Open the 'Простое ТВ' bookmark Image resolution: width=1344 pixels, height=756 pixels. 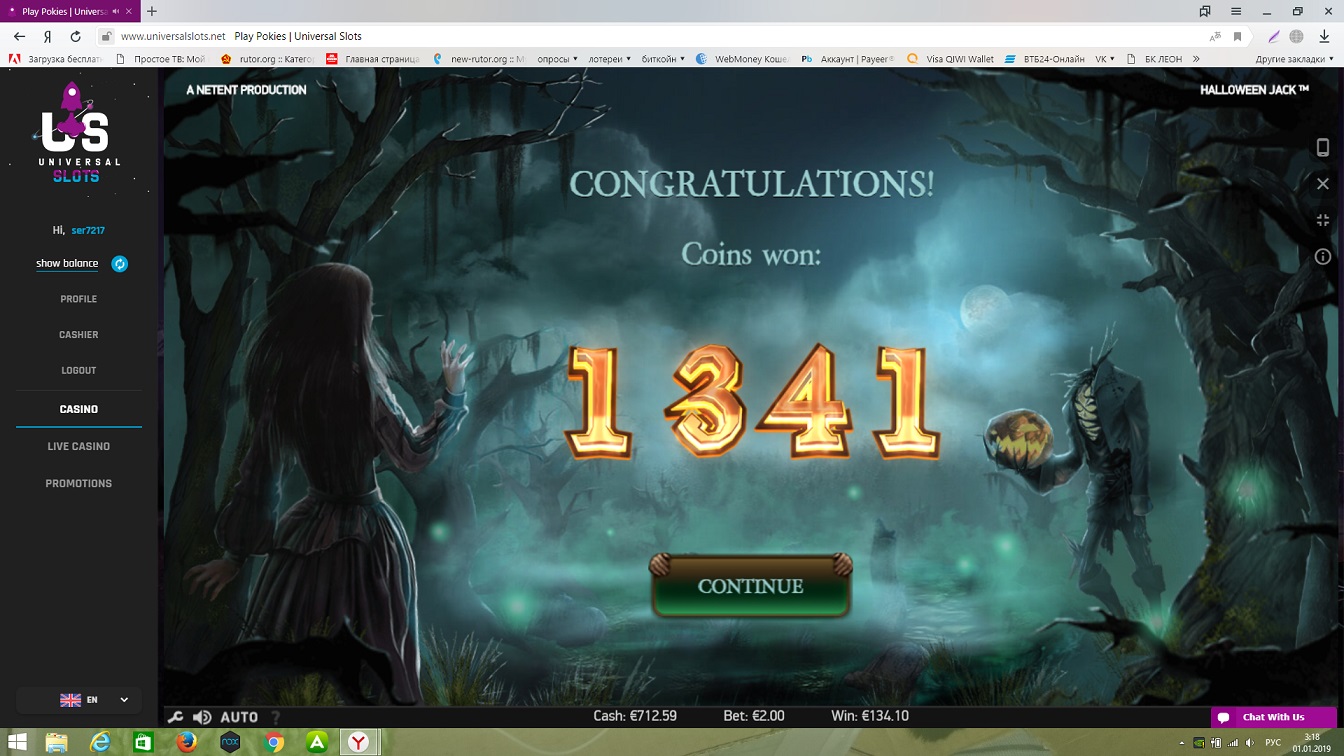tap(161, 59)
